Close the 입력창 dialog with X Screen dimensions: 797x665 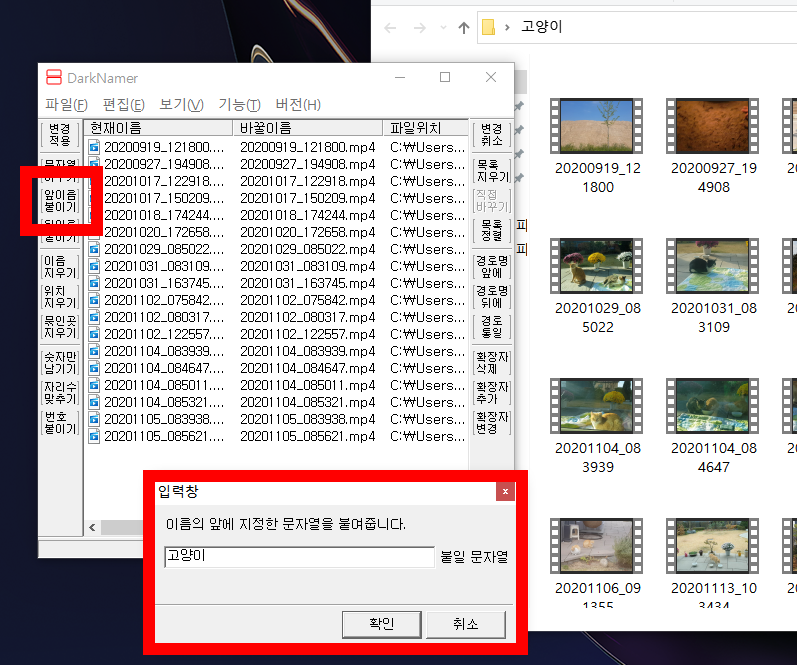[x=505, y=491]
